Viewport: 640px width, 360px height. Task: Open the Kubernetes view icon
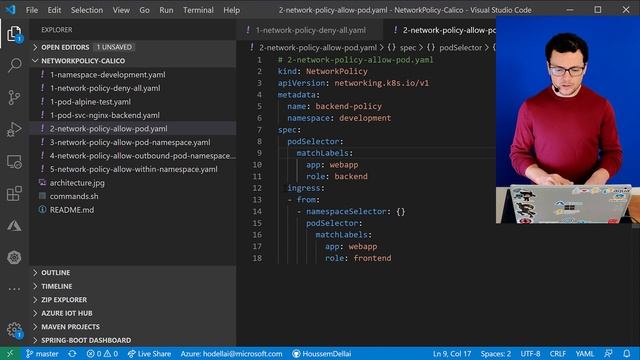(x=14, y=257)
